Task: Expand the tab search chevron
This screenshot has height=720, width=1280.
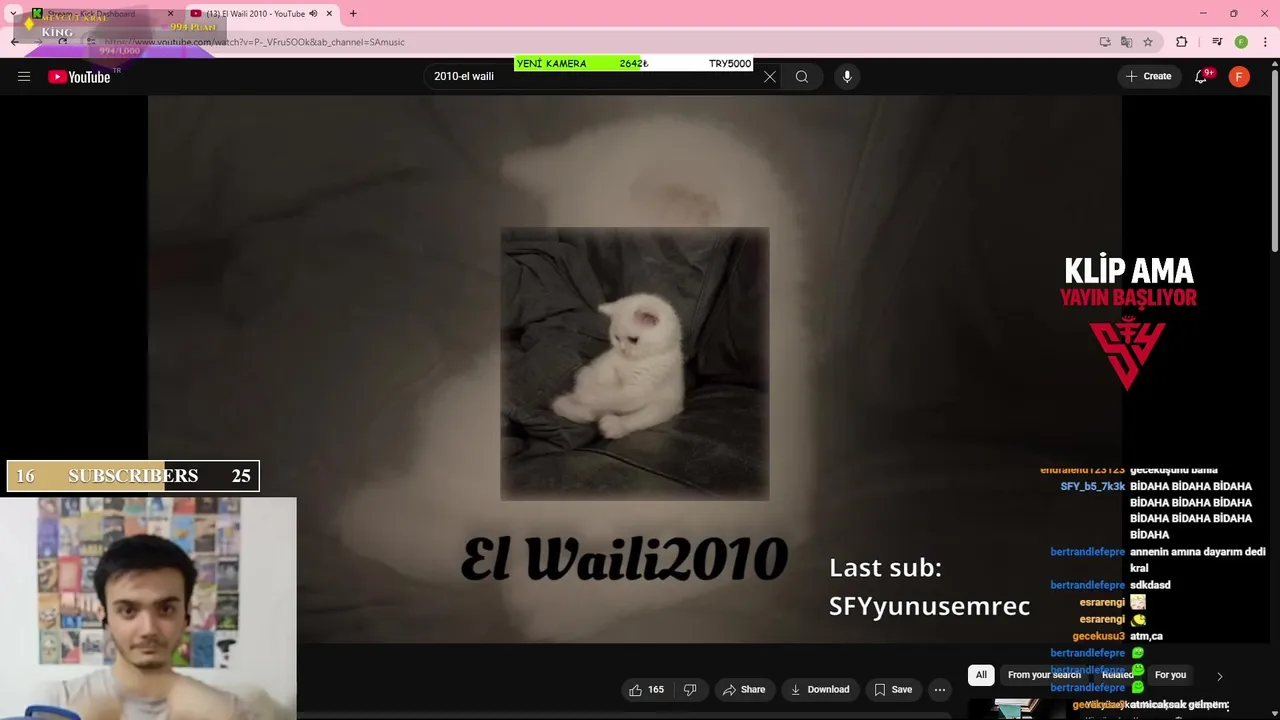Action: point(13,14)
